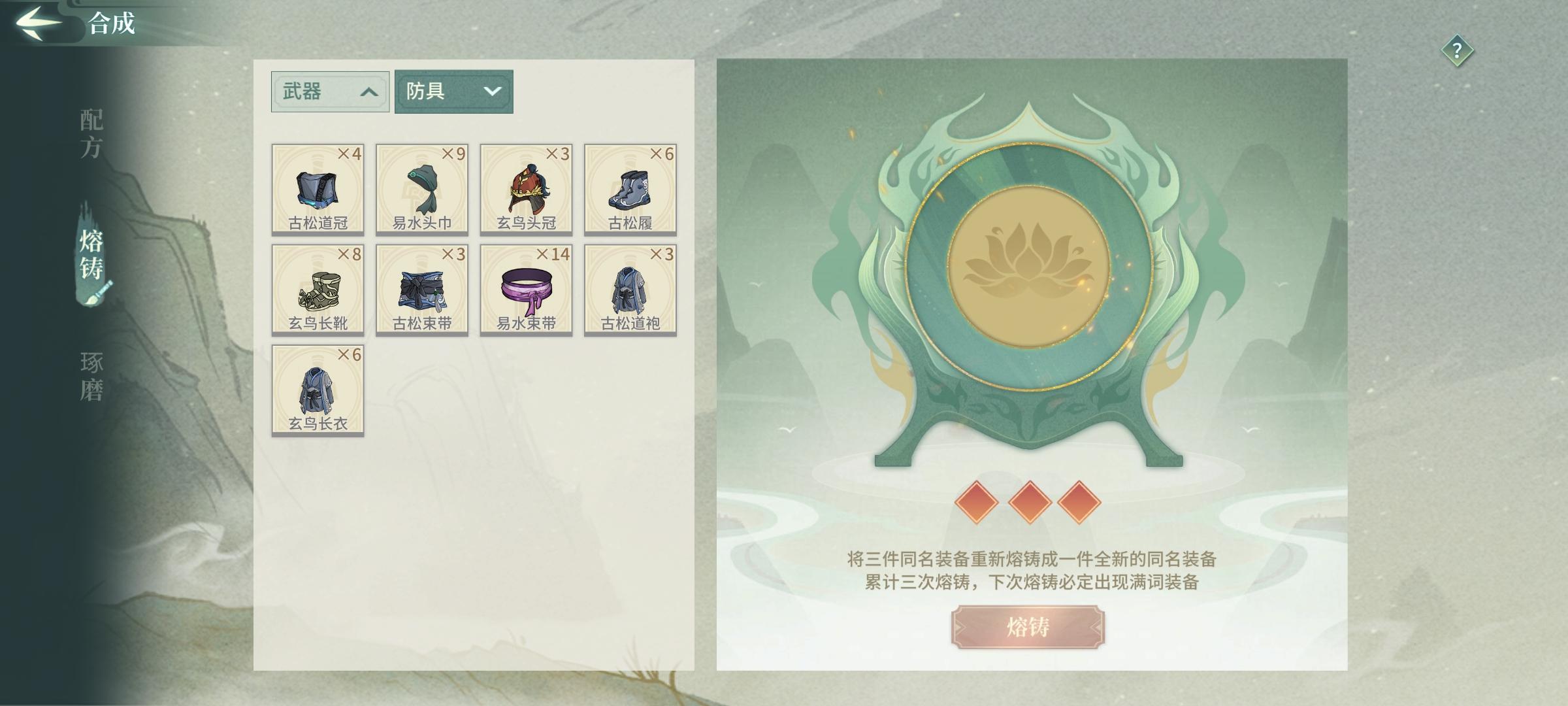This screenshot has height=706, width=1568.
Task: Expand the 武器 weapon dropdown
Action: pos(331,92)
